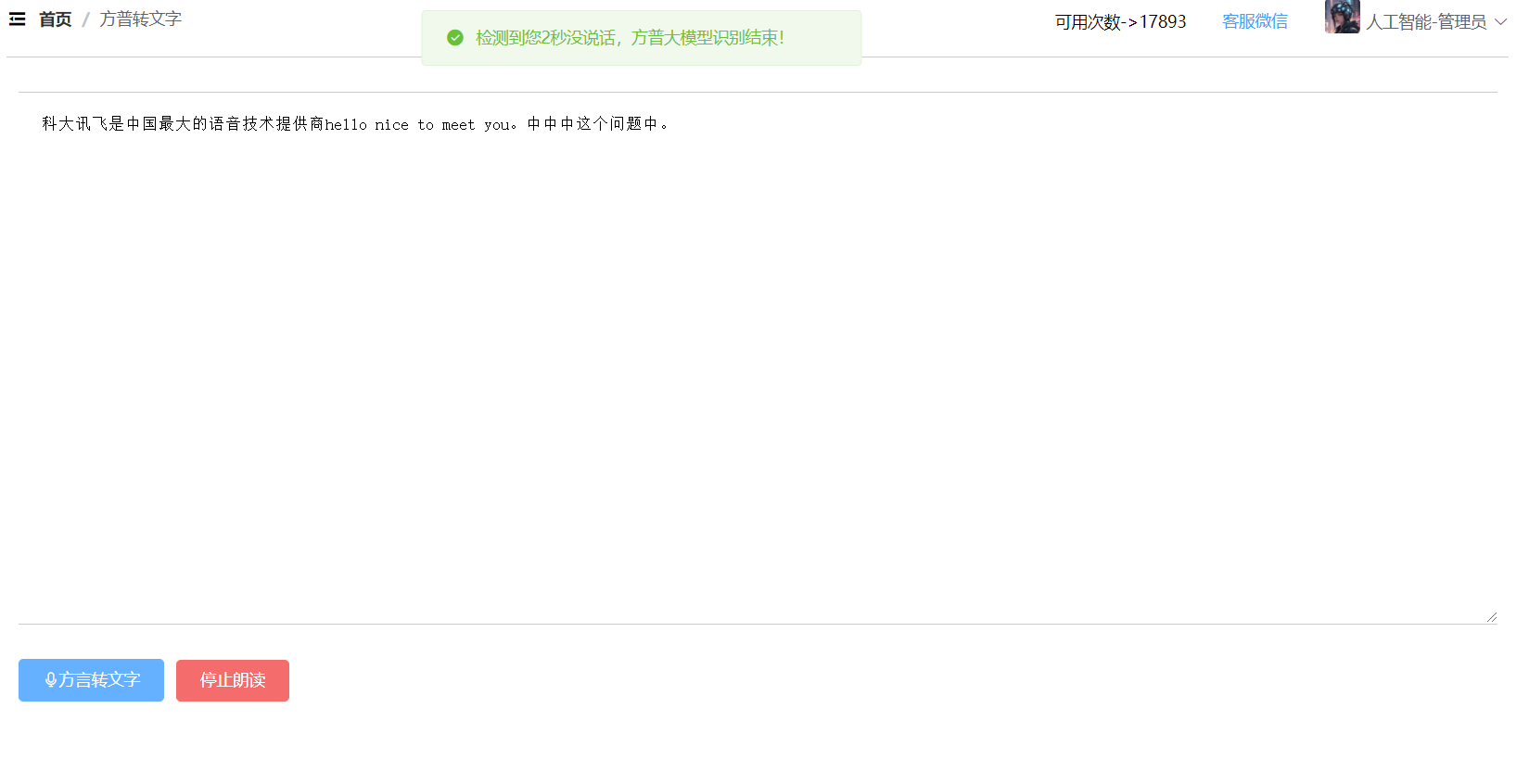Start 方言转文字 speech recognition
The image size is (1529, 784).
(x=91, y=680)
